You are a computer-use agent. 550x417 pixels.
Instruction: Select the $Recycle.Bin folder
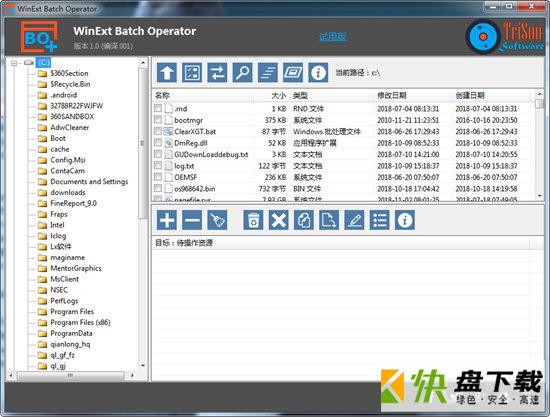(x=70, y=84)
